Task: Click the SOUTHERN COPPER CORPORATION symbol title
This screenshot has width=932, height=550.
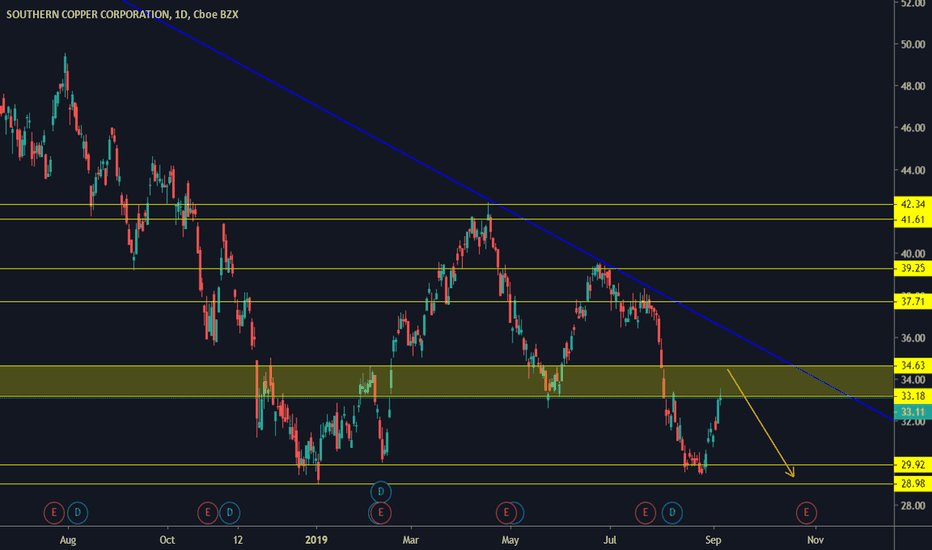Action: coord(87,14)
